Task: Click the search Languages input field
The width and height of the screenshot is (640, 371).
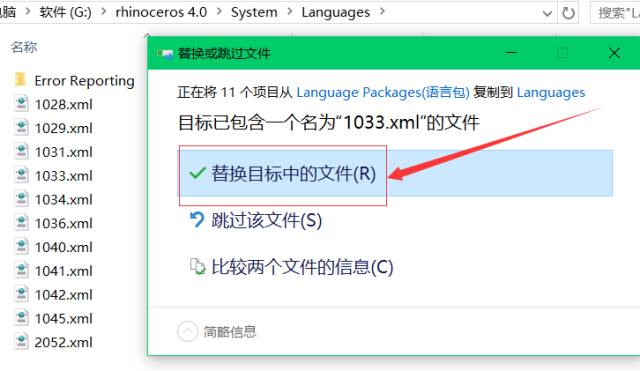Action: (x=616, y=13)
